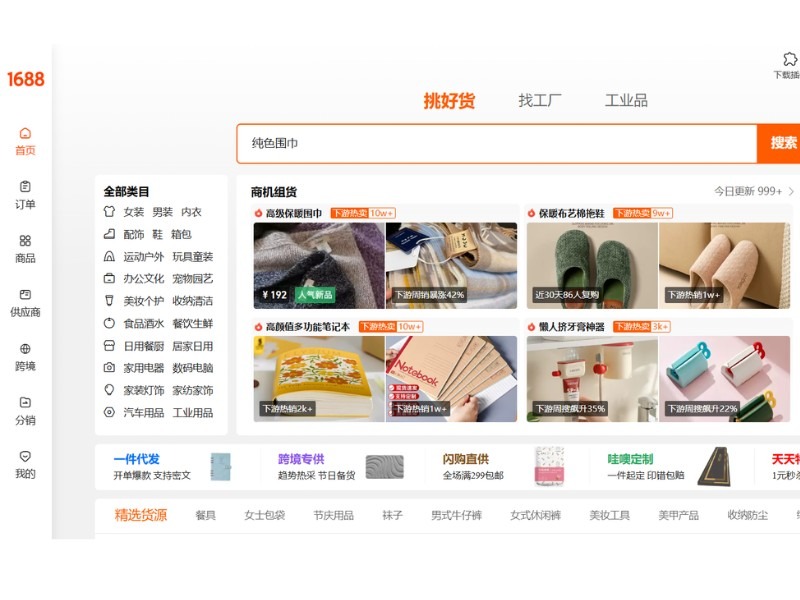This screenshot has height=600, width=800.
Task: Click the 1688 logo
Action: pyautogui.click(x=26, y=79)
